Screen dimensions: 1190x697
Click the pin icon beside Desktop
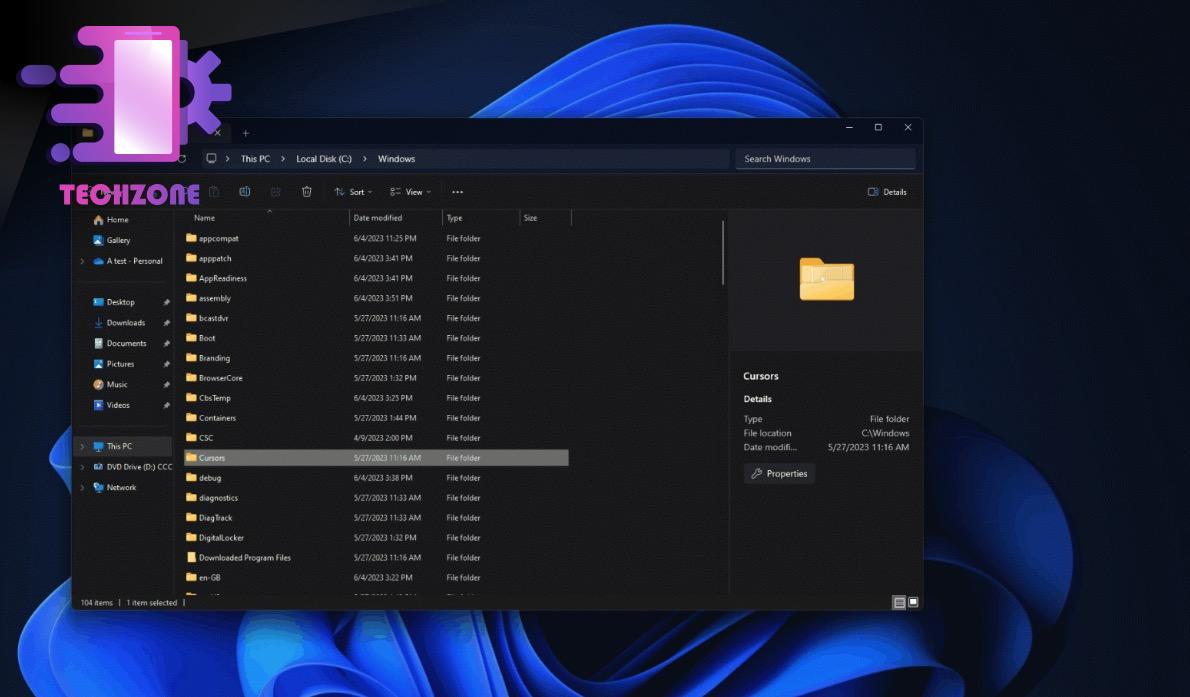pos(166,302)
